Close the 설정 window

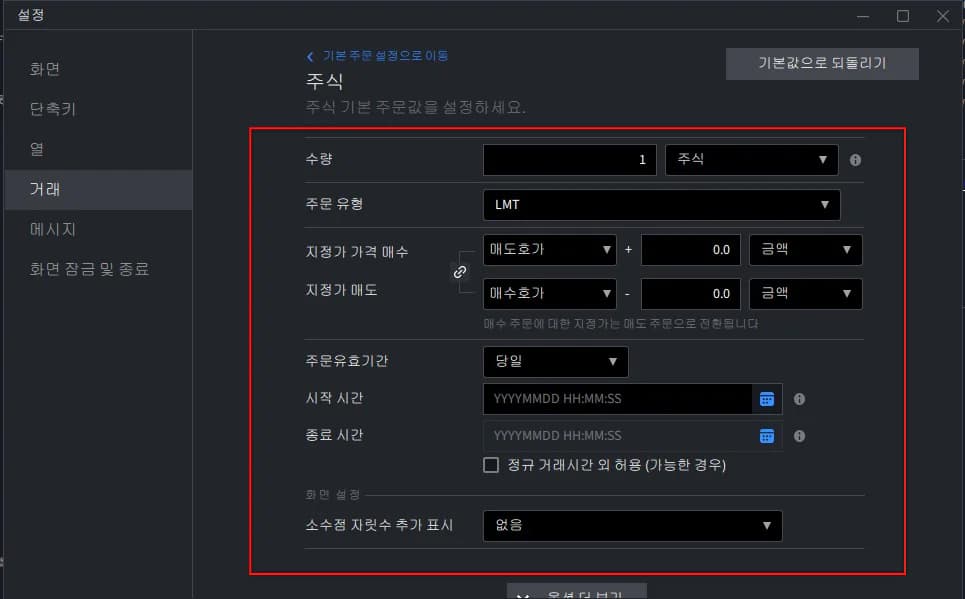942,16
